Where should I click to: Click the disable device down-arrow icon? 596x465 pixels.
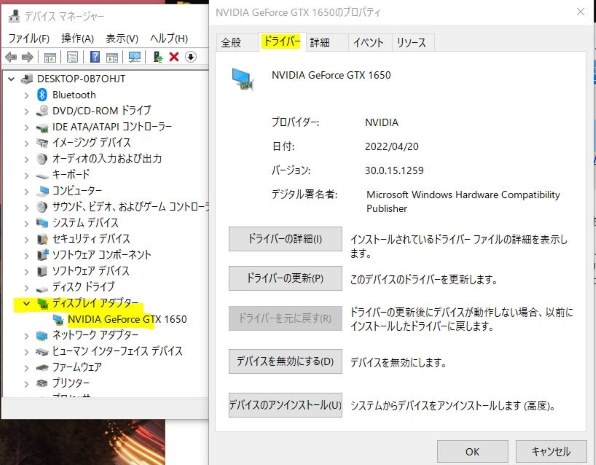pos(191,57)
